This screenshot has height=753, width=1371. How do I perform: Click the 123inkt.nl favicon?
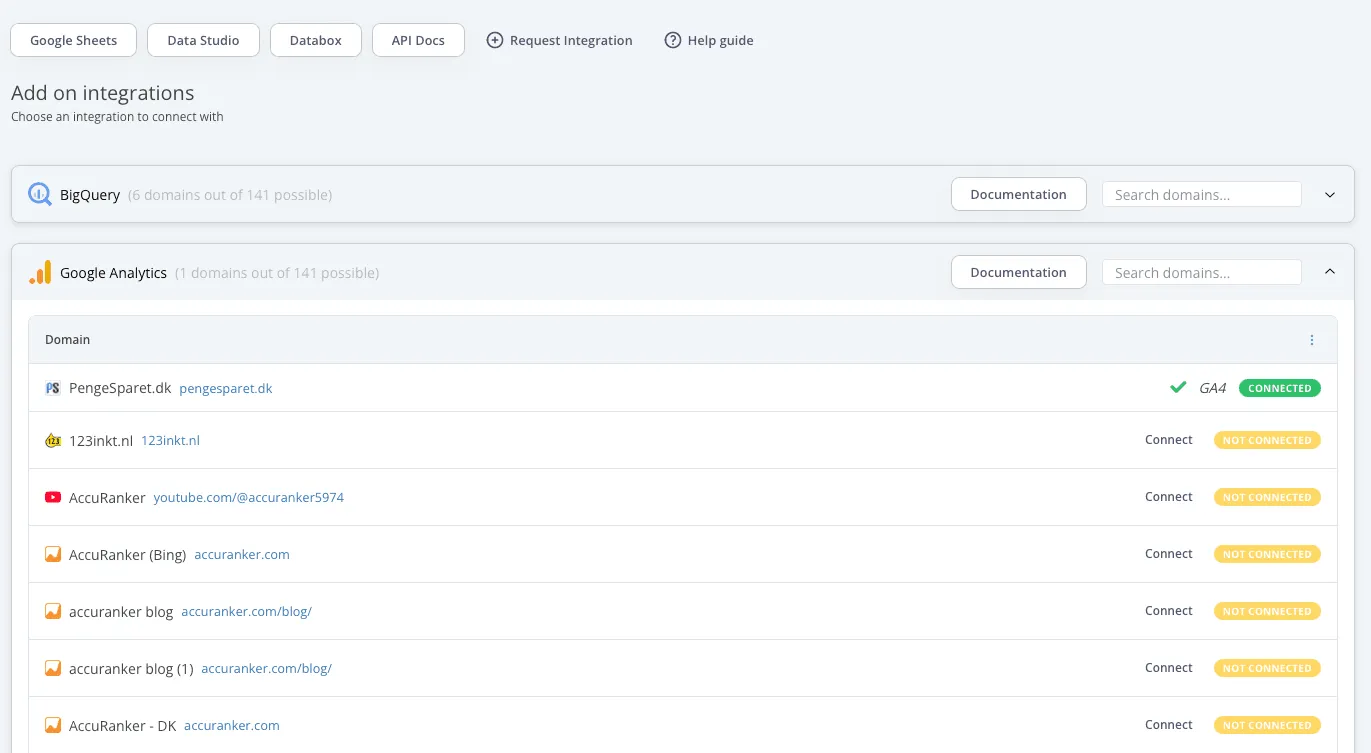[x=52, y=439]
